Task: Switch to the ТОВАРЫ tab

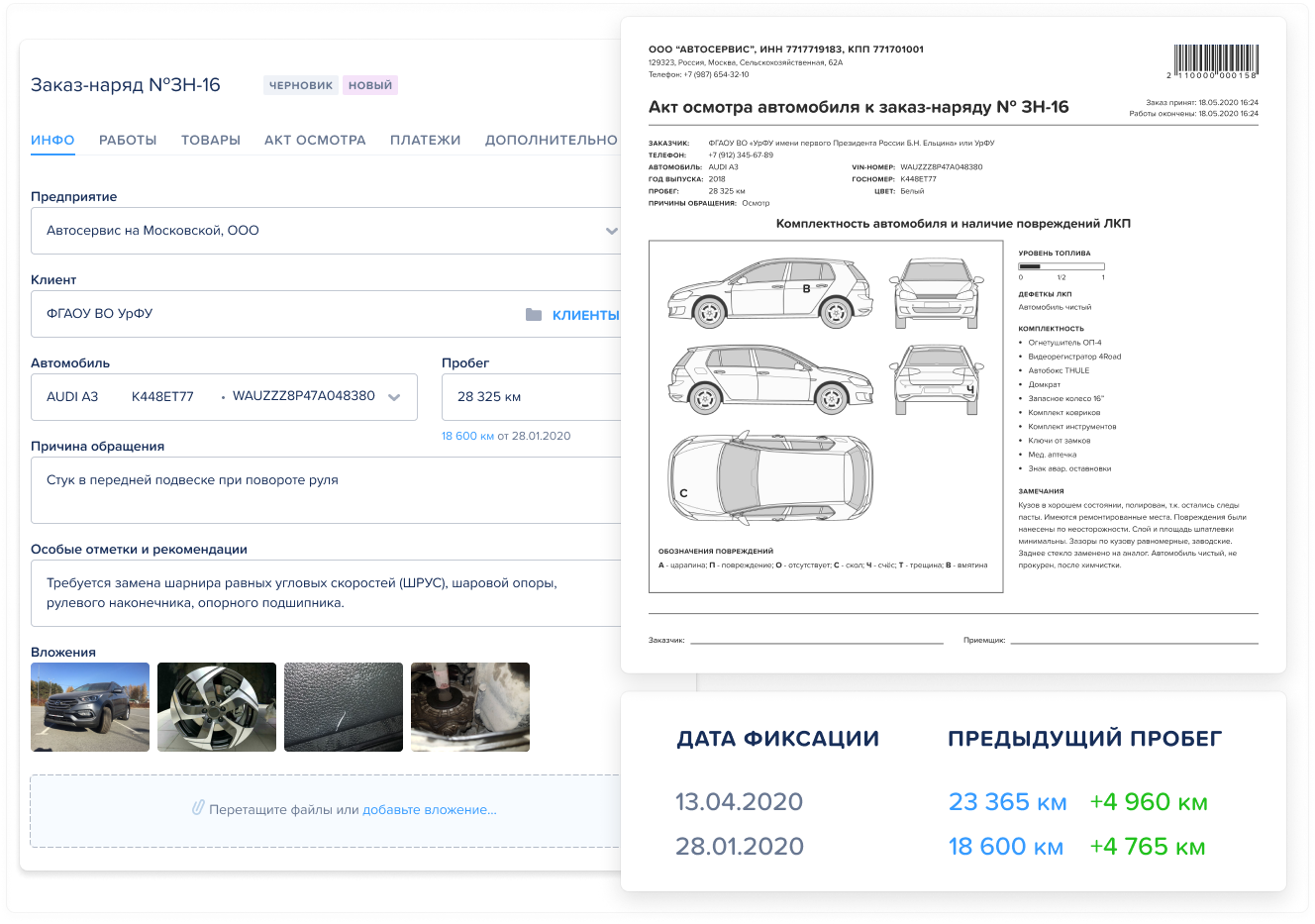Action: 211,140
